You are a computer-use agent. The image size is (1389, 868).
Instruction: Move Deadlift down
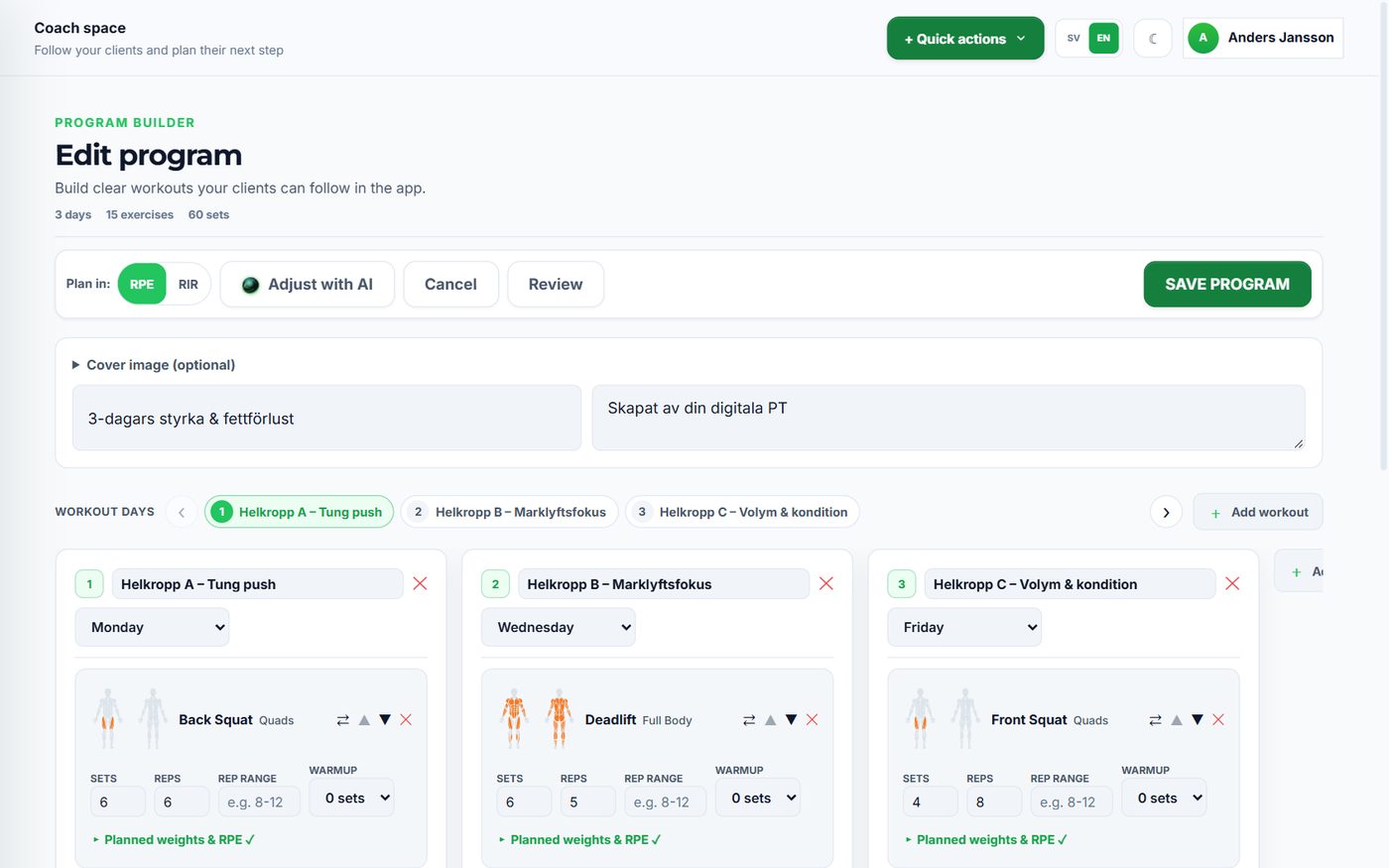(791, 720)
